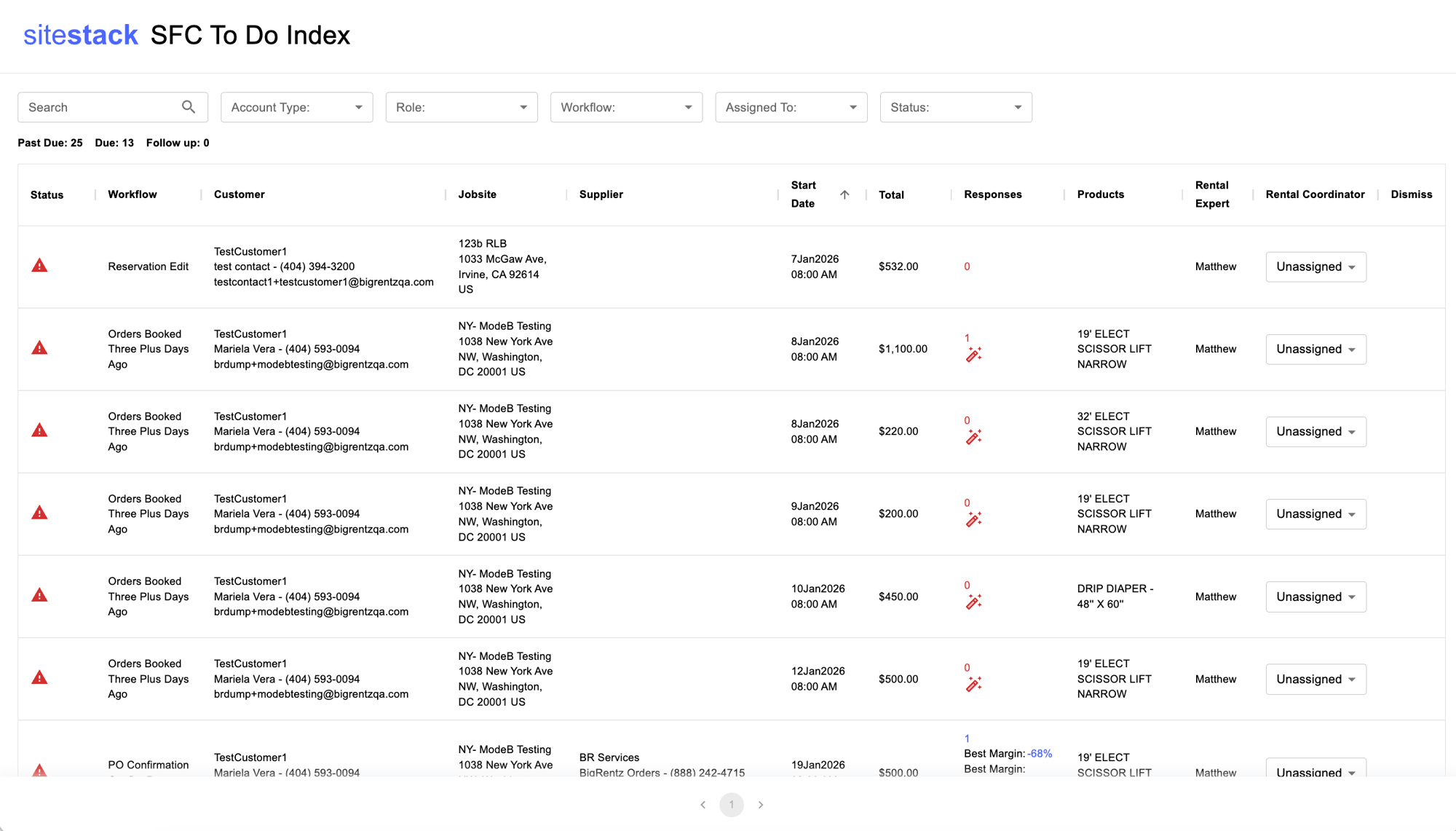Click magic wand icon for DRIP DIAPER row
1456x831 pixels.
[x=973, y=602]
